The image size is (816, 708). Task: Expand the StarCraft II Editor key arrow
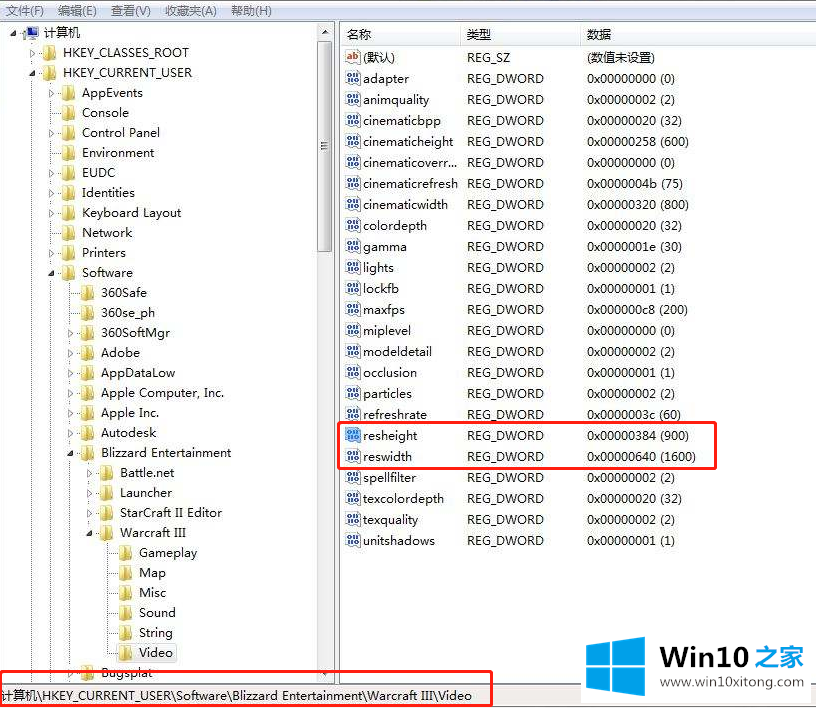coord(89,513)
